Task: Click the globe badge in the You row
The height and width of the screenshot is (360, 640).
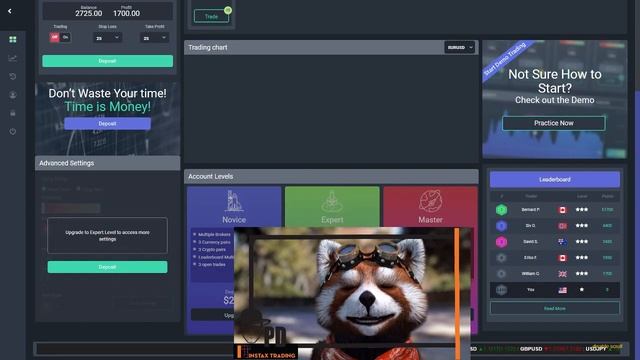Action: (501, 290)
